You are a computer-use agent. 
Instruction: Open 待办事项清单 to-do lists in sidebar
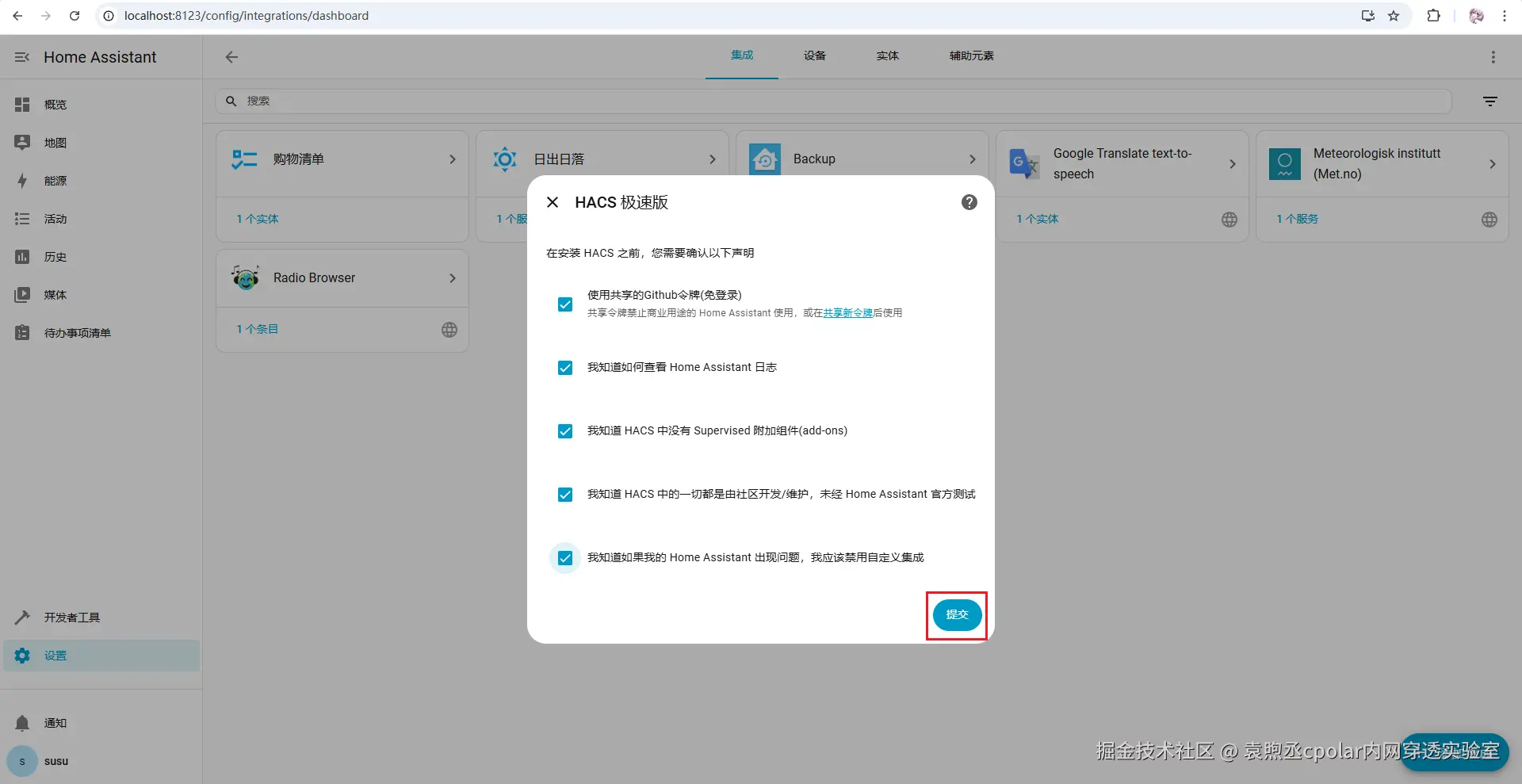tap(101, 333)
